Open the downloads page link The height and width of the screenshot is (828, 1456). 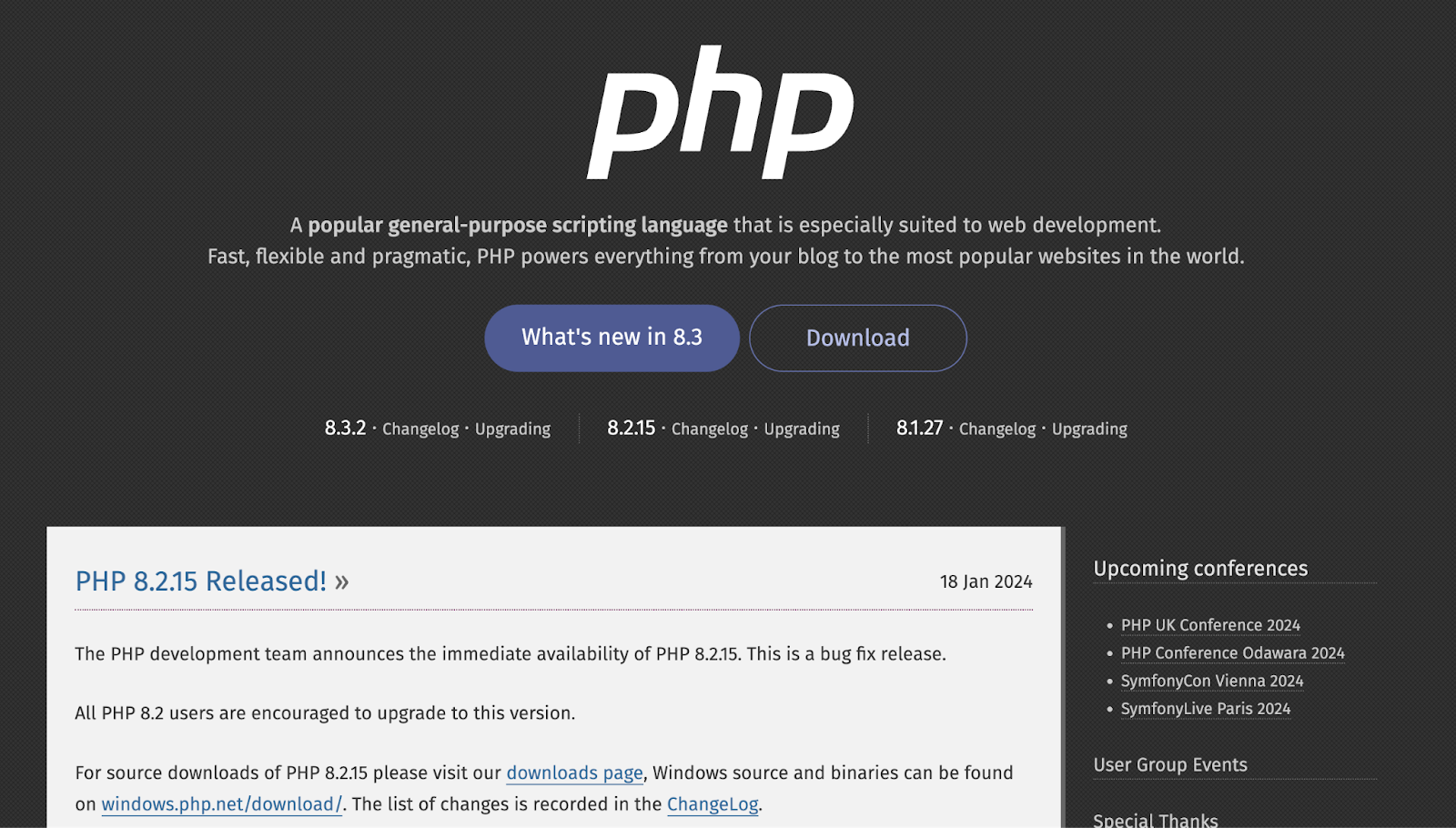tap(574, 772)
